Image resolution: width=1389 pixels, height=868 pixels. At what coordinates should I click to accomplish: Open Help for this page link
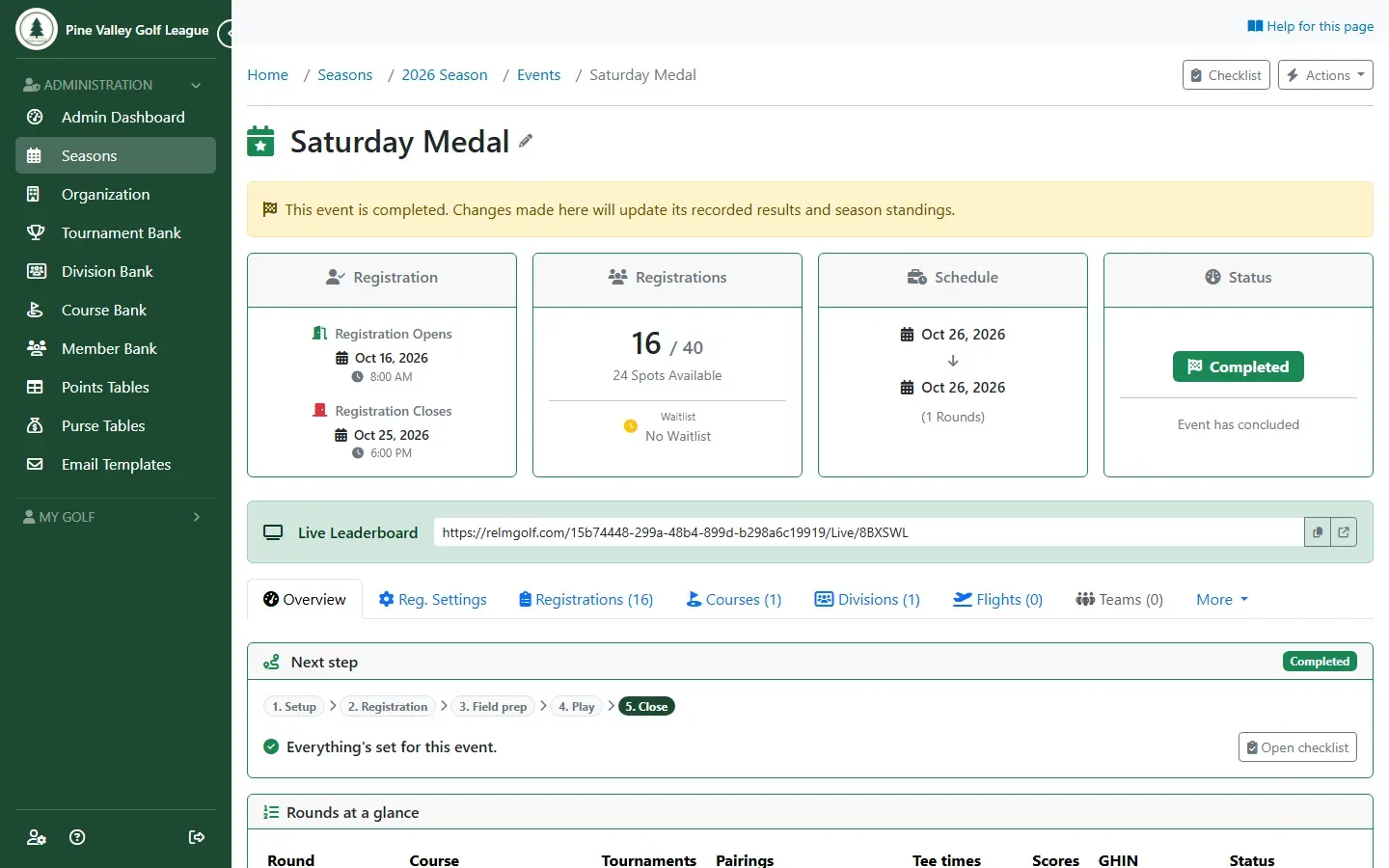point(1310,26)
